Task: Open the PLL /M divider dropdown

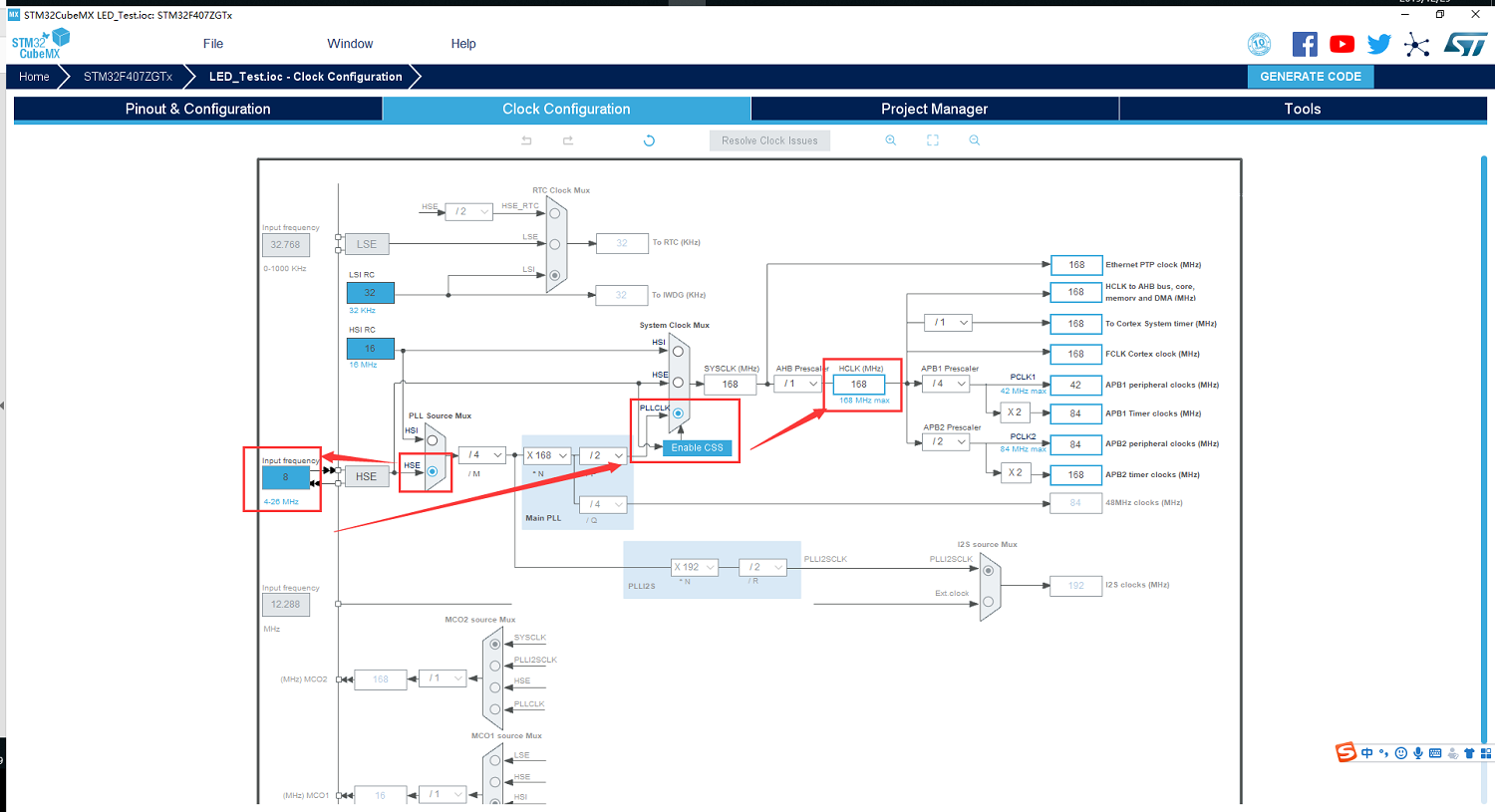Action: pyautogui.click(x=482, y=455)
